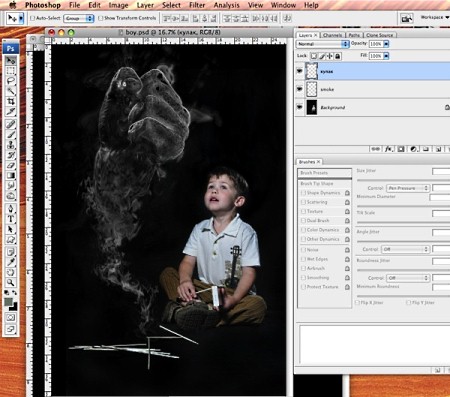The image size is (450, 397).
Task: Open the layer style fx menu
Action: 389,149
